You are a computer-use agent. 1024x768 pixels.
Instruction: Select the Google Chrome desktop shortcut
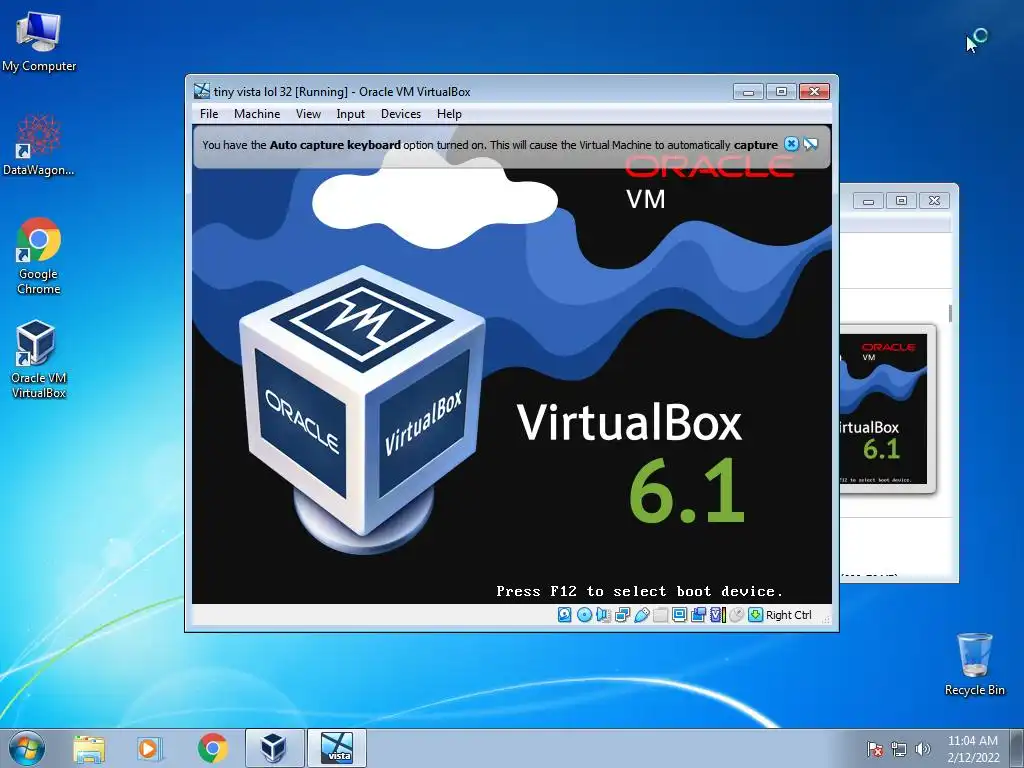point(39,256)
